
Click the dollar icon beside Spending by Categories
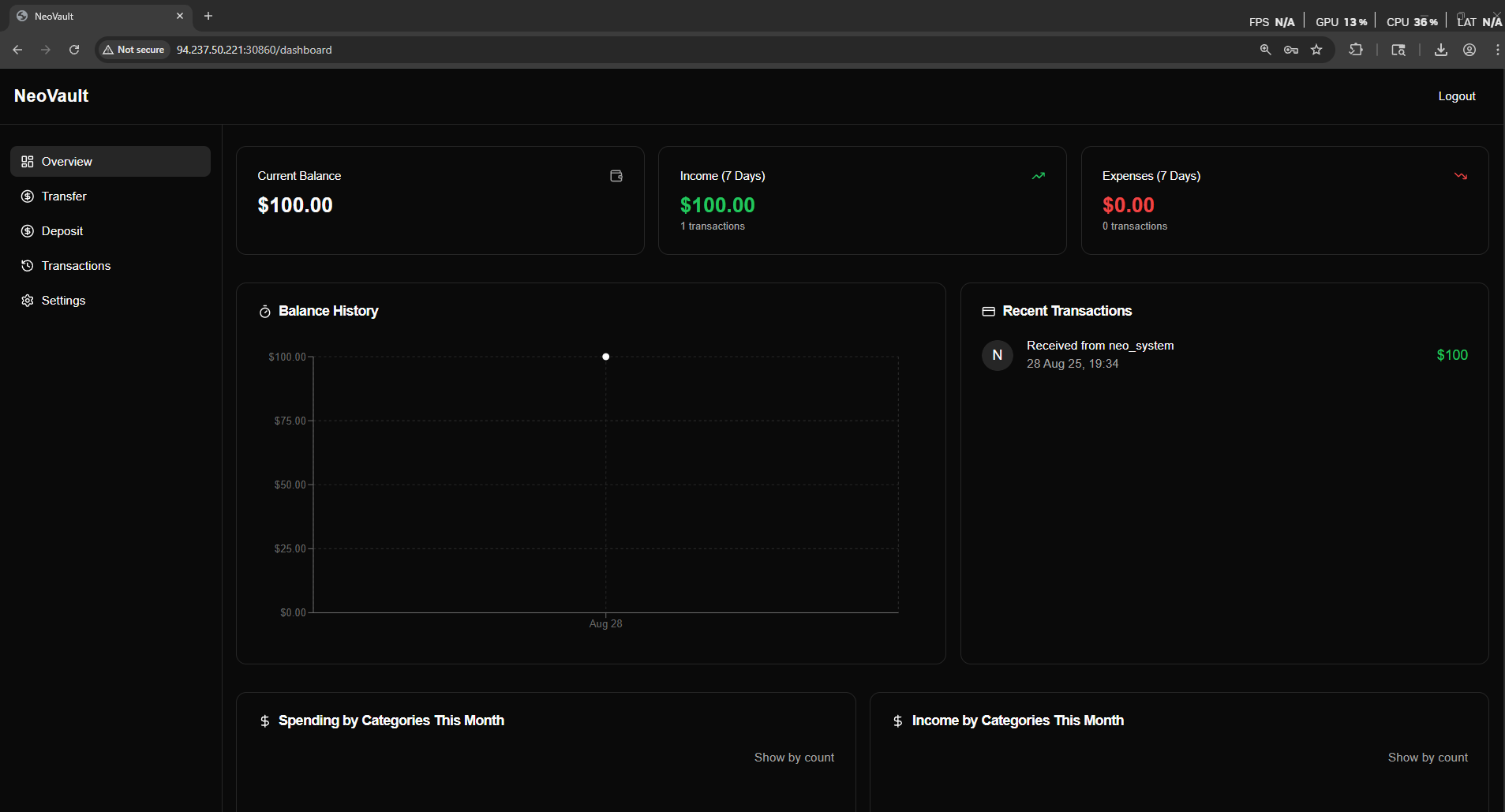265,721
